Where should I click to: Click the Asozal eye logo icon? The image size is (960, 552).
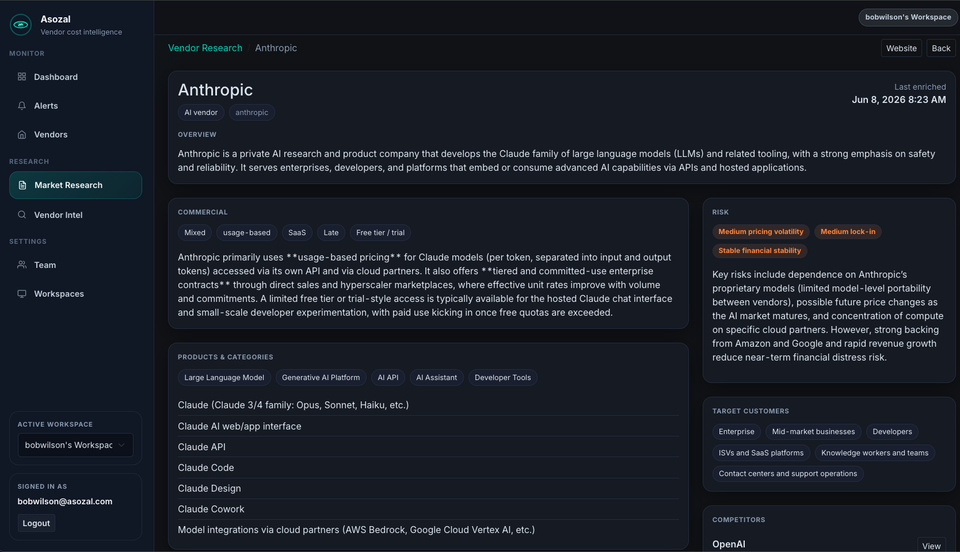click(21, 24)
